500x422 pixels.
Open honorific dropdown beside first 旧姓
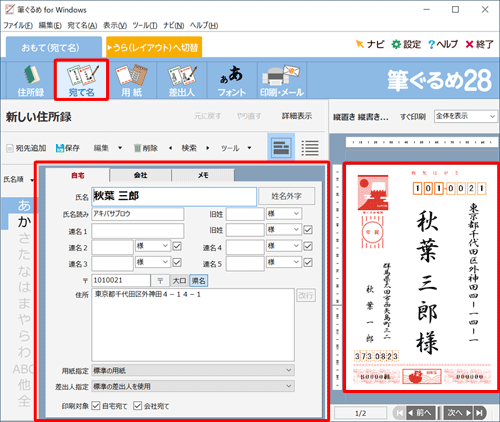point(284,213)
